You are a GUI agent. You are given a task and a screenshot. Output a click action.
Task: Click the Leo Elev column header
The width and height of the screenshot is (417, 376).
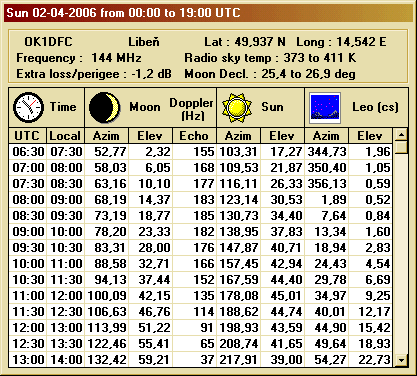[x=370, y=136]
